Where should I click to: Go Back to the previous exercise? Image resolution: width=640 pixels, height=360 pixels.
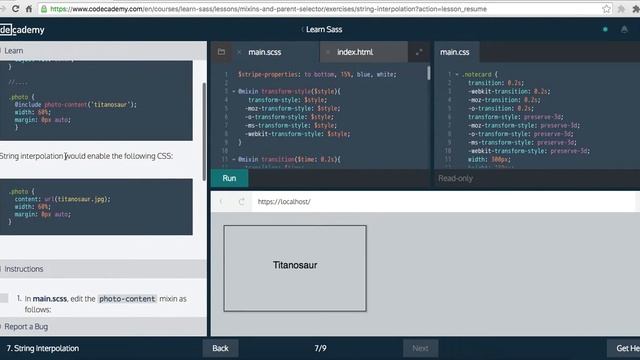220,348
